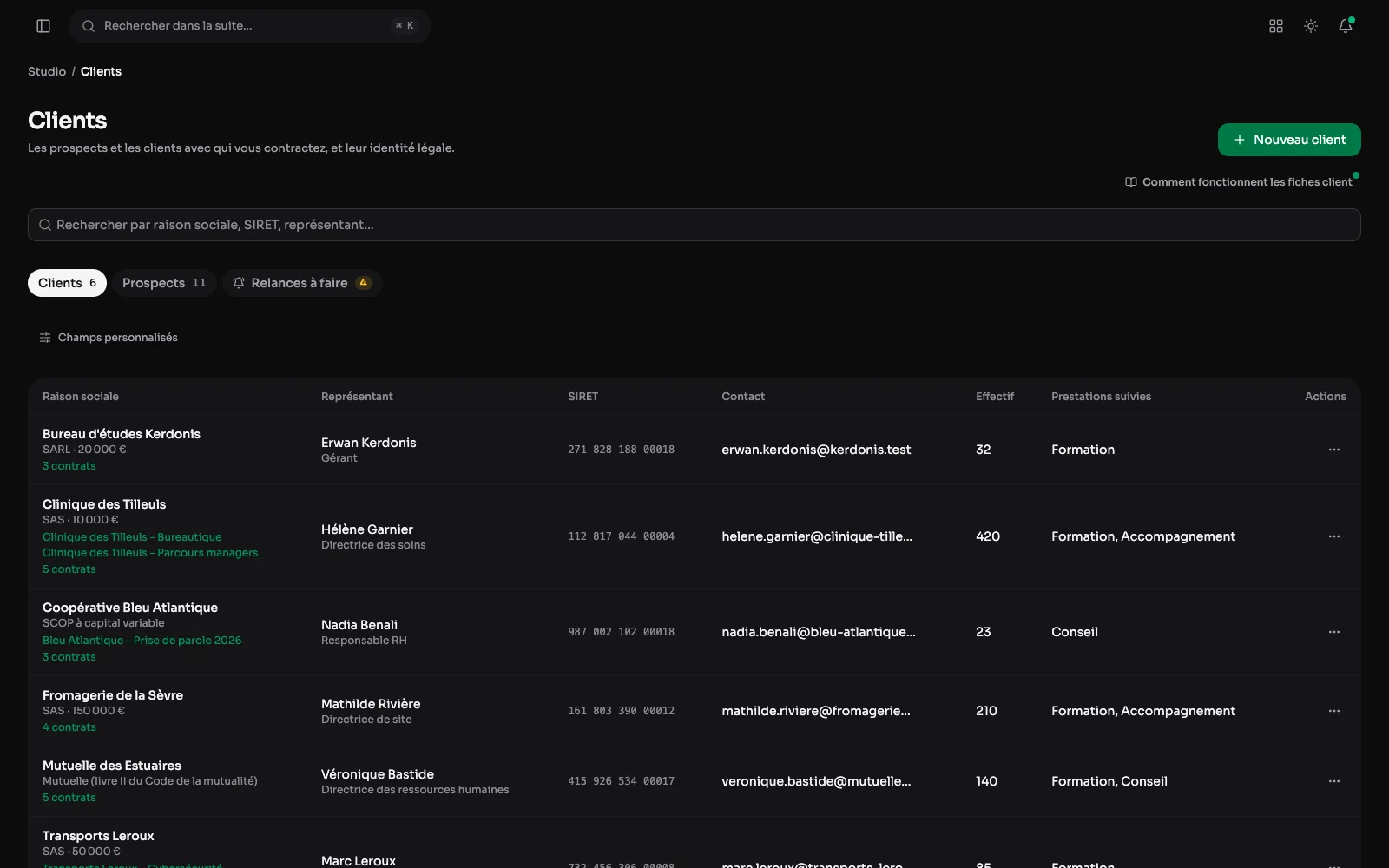The width and height of the screenshot is (1389, 868).
Task: Open Fromagerie de la Sèvre client name
Action: [113, 695]
